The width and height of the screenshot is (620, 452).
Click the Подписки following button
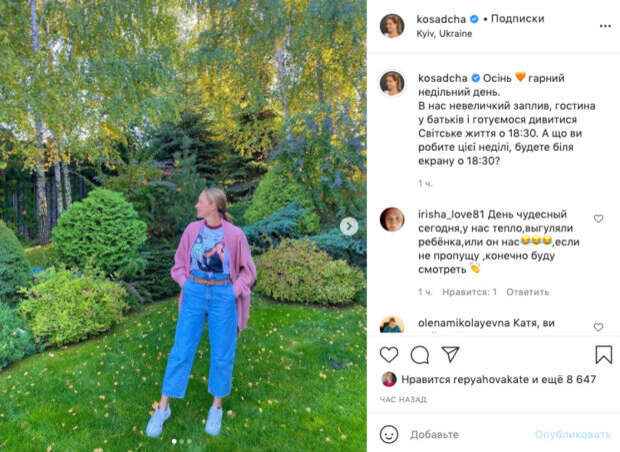pos(518,19)
